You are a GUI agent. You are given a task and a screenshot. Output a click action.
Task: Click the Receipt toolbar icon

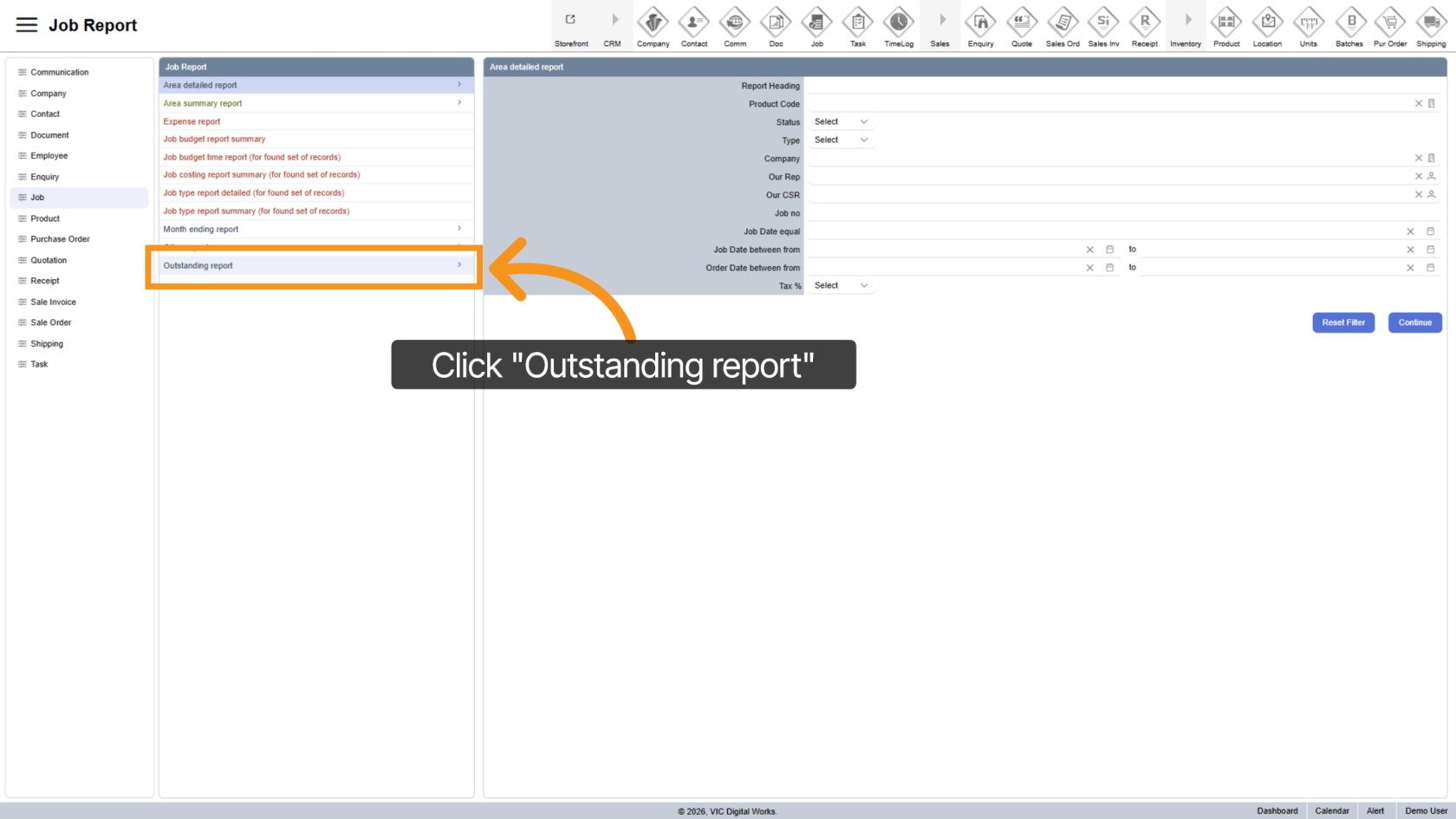tap(1144, 22)
